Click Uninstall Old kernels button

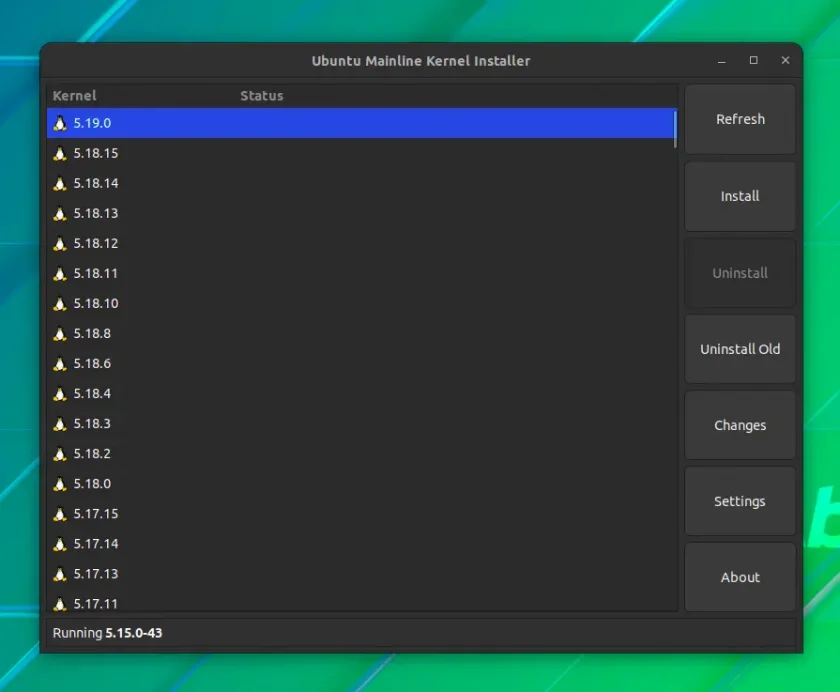coord(740,349)
